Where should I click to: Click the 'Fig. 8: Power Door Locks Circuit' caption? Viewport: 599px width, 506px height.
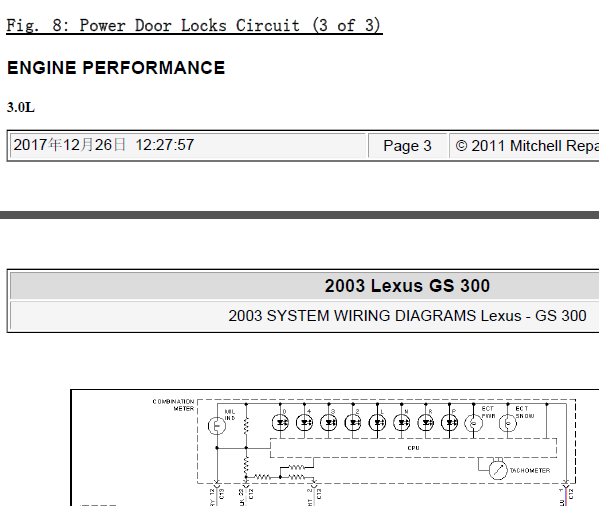tap(194, 26)
